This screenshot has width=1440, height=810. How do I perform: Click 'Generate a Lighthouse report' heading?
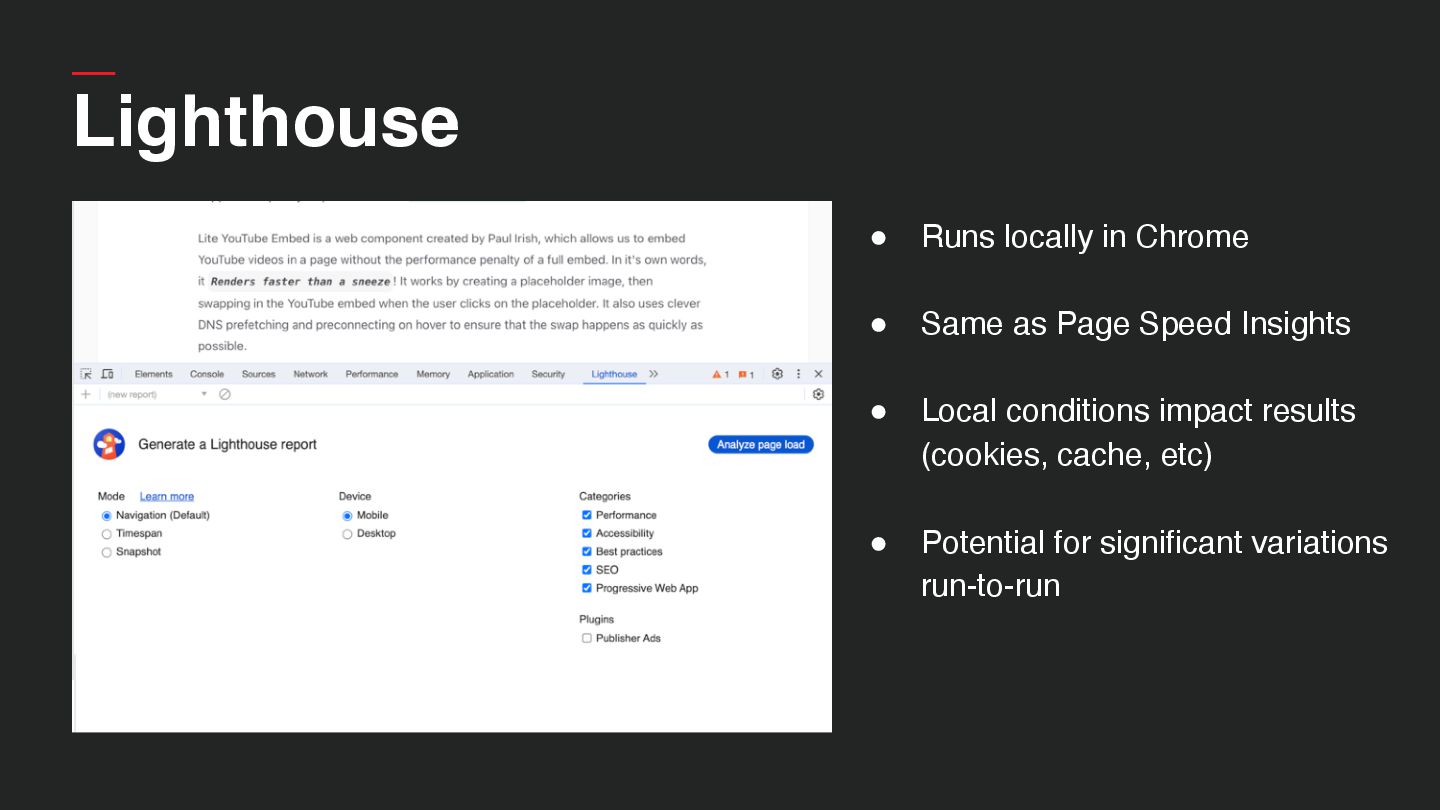click(x=227, y=444)
